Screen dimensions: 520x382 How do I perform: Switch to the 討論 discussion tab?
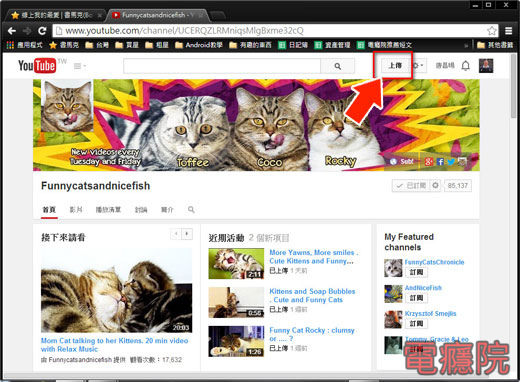(141, 210)
